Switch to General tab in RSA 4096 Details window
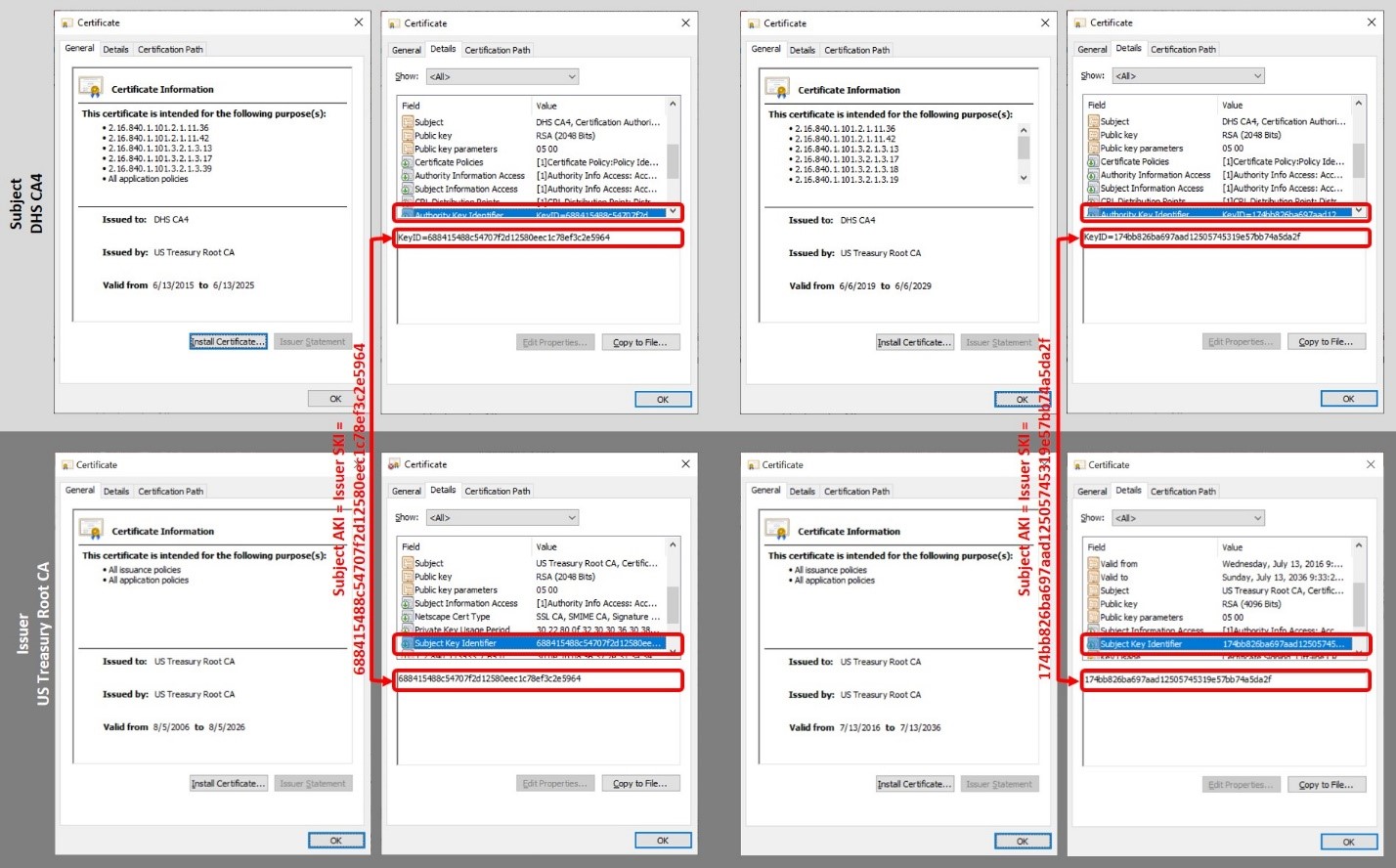The width and height of the screenshot is (1396, 868). point(1092,491)
